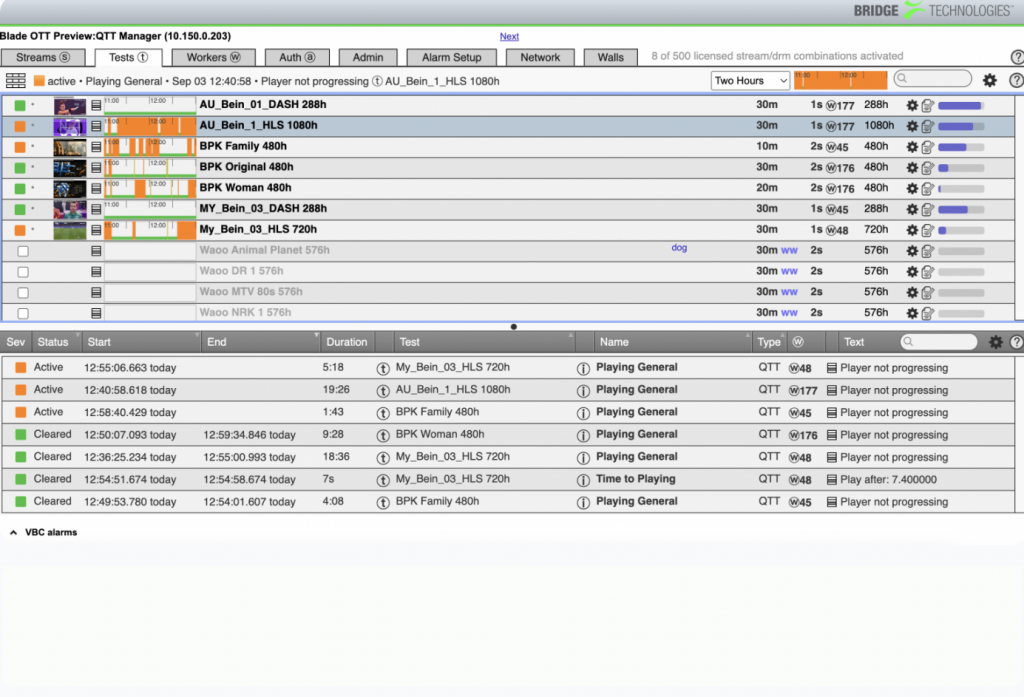Open the Two Hours time range dropdown
Viewport: 1024px width, 697px height.
point(750,81)
